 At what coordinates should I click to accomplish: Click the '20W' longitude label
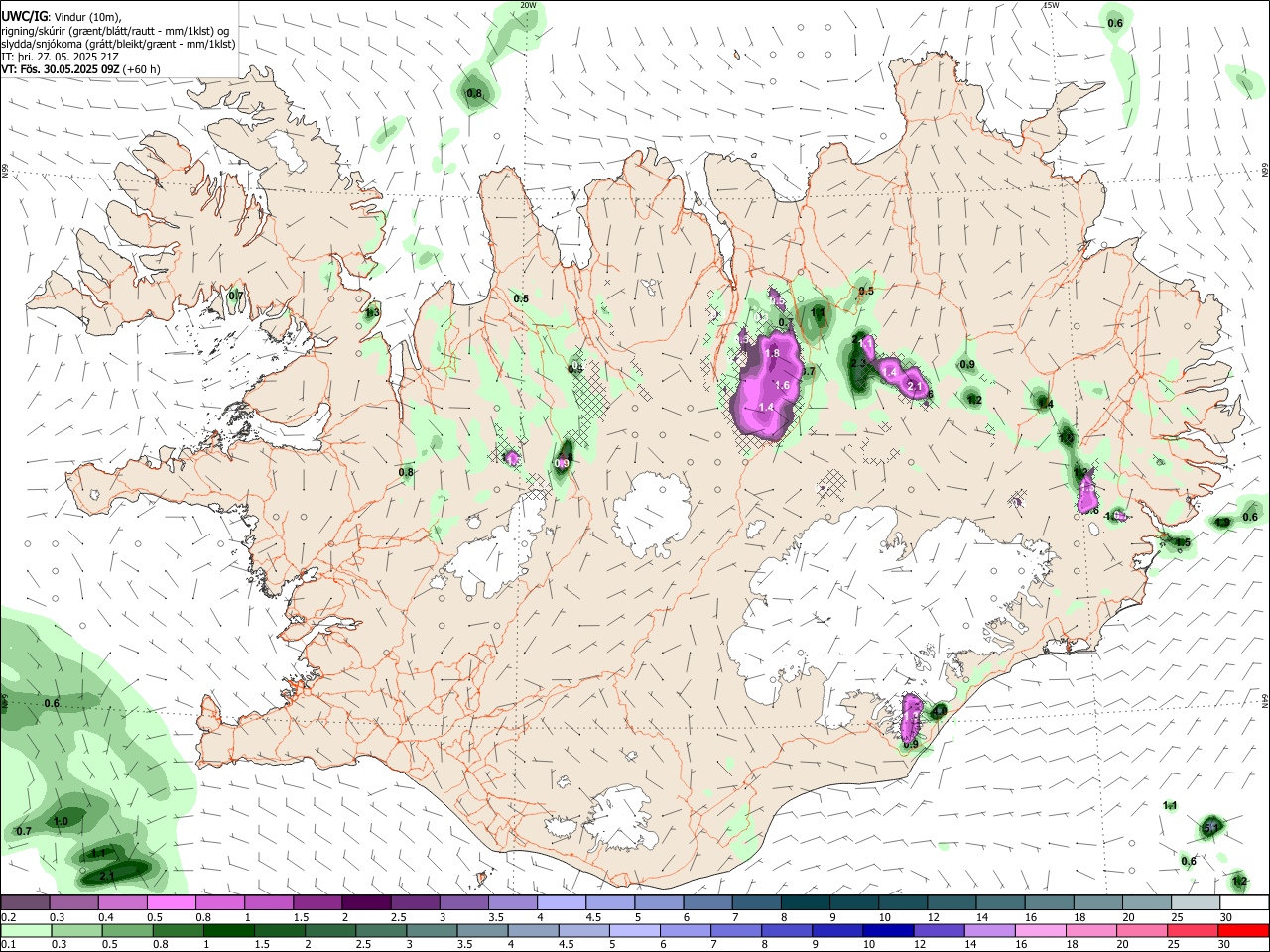pos(528,5)
